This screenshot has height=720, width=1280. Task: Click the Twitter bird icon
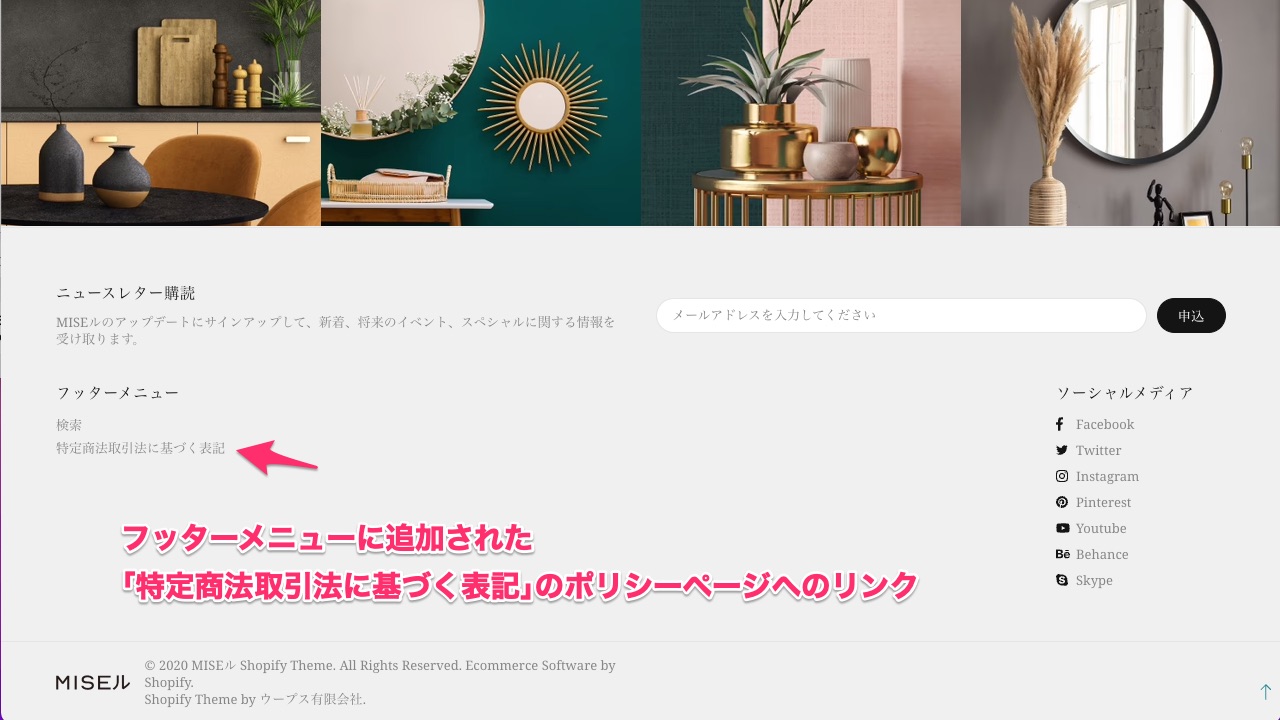1062,450
